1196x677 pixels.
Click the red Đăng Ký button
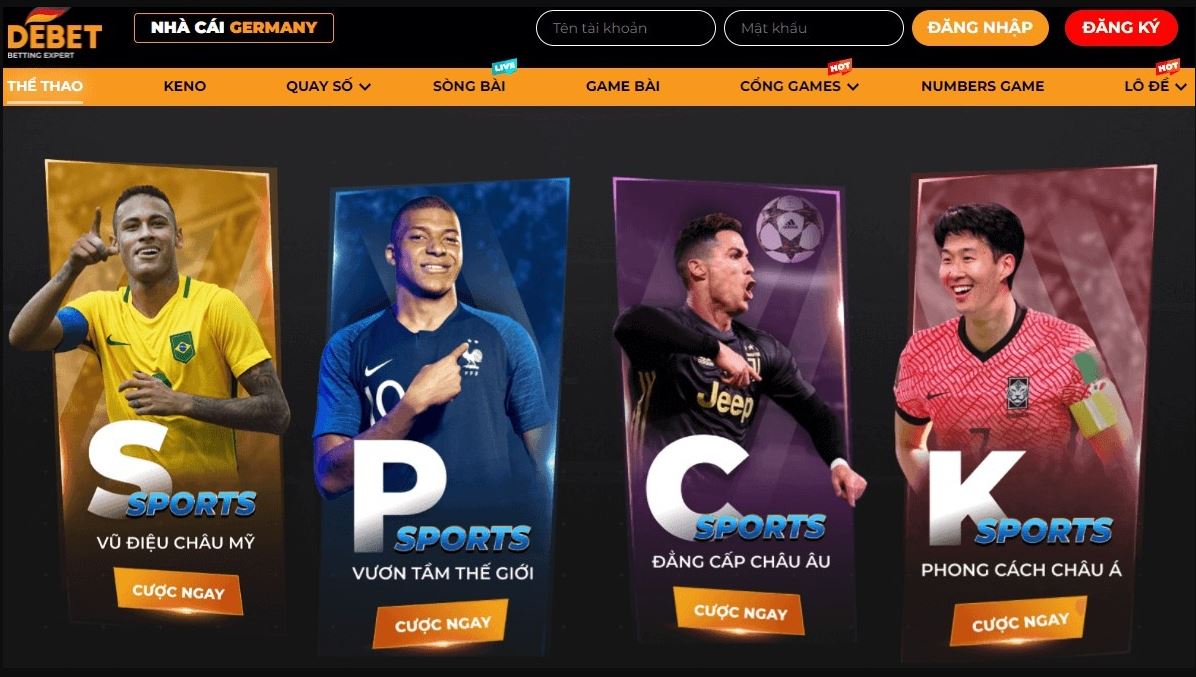[x=1121, y=28]
